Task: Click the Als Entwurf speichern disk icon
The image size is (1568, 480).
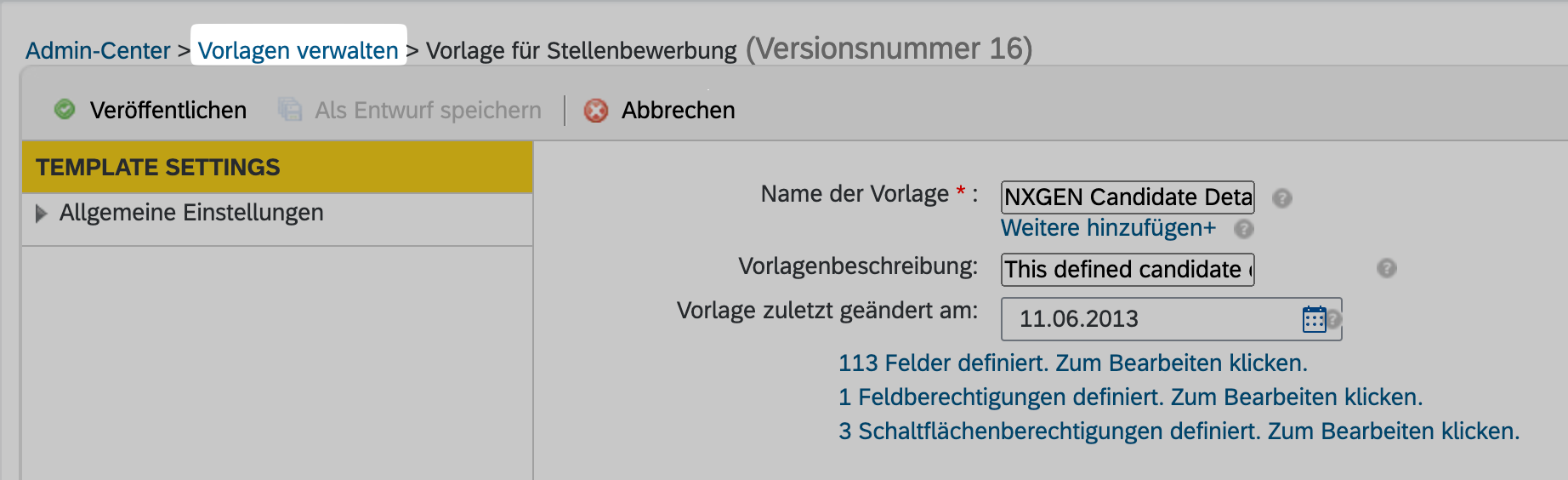Action: 290,110
